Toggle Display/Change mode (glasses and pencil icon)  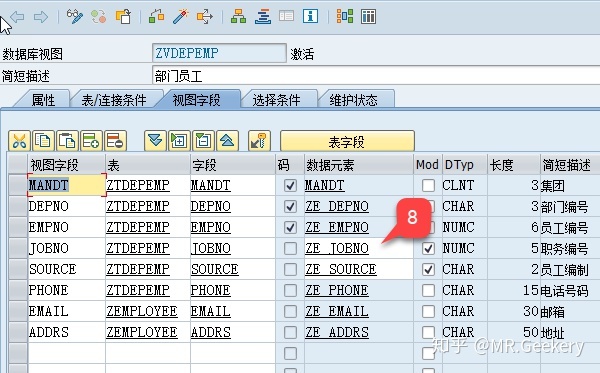pos(75,16)
